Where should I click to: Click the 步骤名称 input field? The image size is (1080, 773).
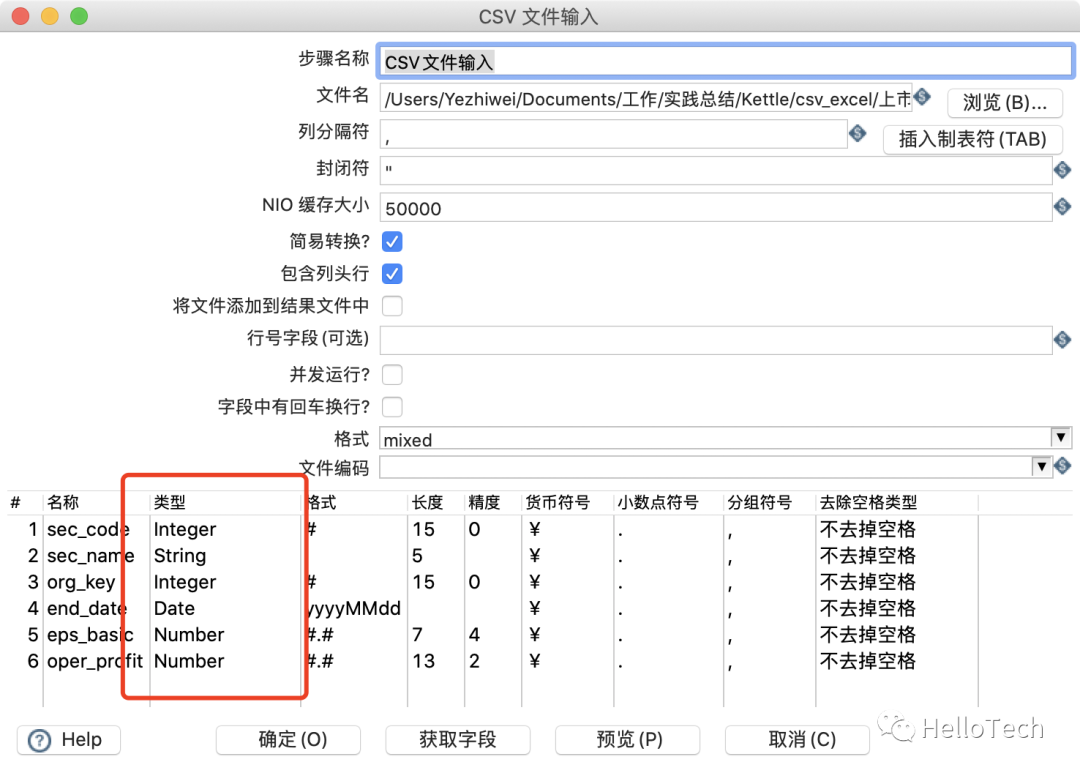click(726, 61)
